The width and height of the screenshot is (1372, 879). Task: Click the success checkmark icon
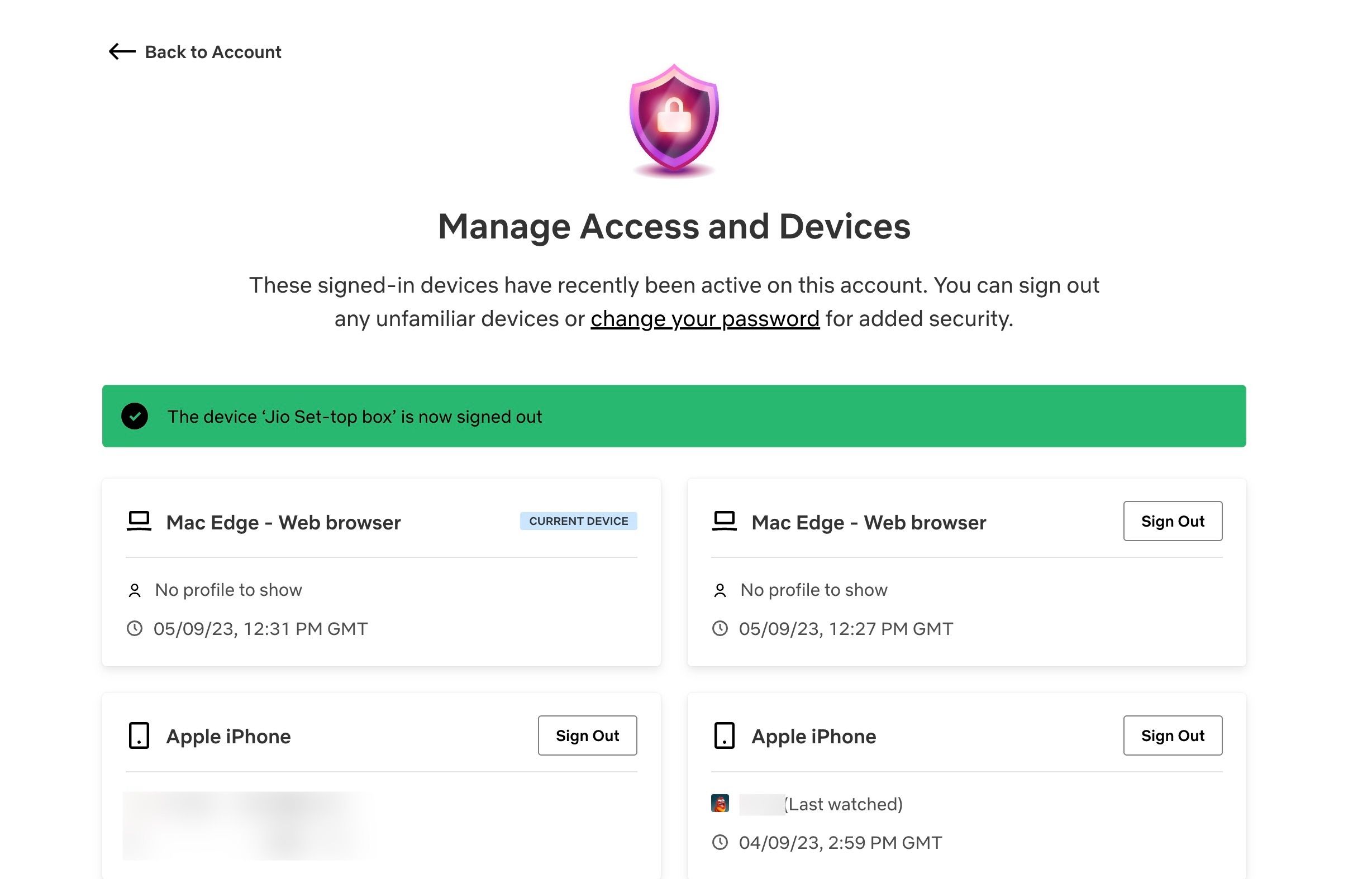135,416
